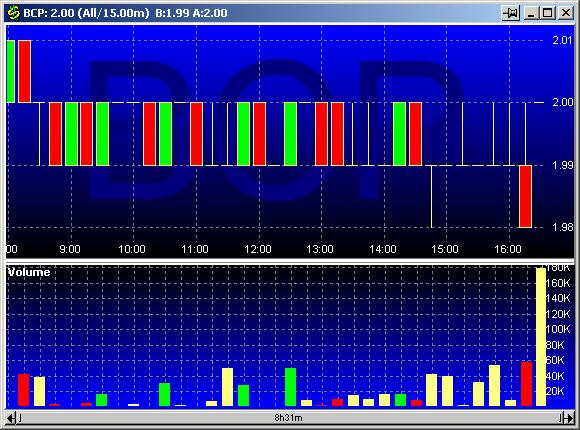The height and width of the screenshot is (430, 580).
Task: Click the 1.98 price axis label
Action: click(563, 227)
